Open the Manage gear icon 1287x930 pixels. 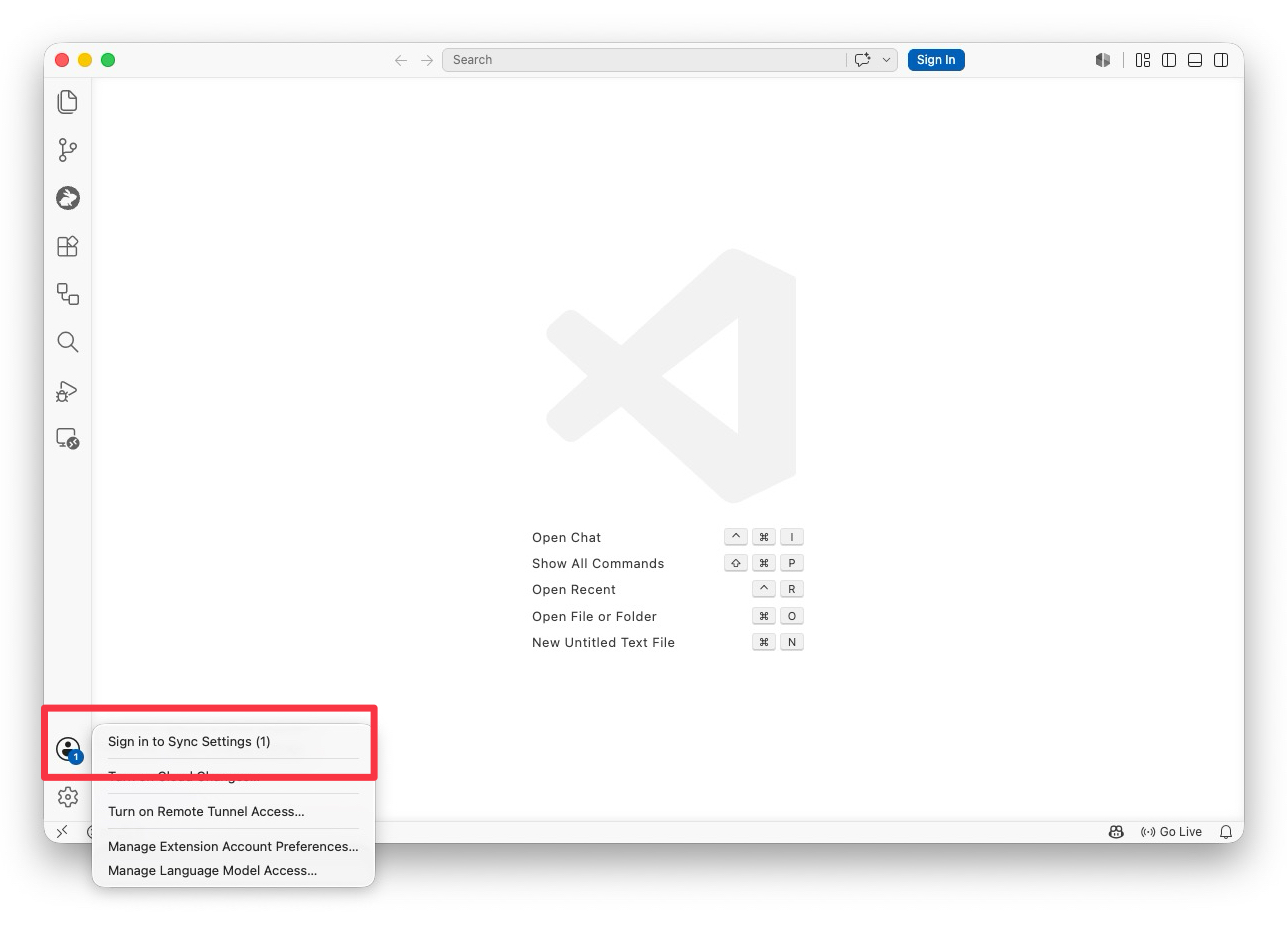67,797
